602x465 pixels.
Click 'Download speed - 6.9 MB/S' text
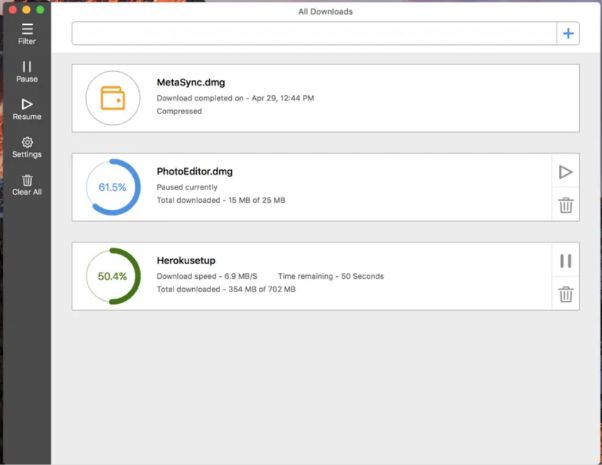point(207,276)
